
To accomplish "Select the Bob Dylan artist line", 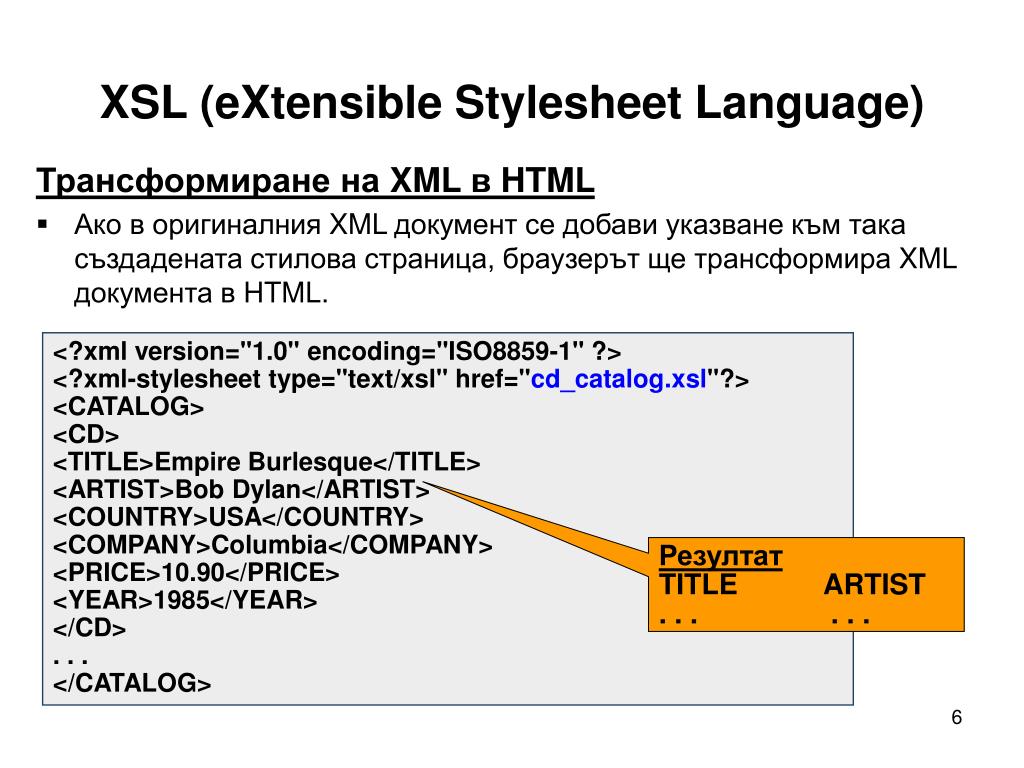I will pyautogui.click(x=240, y=490).
